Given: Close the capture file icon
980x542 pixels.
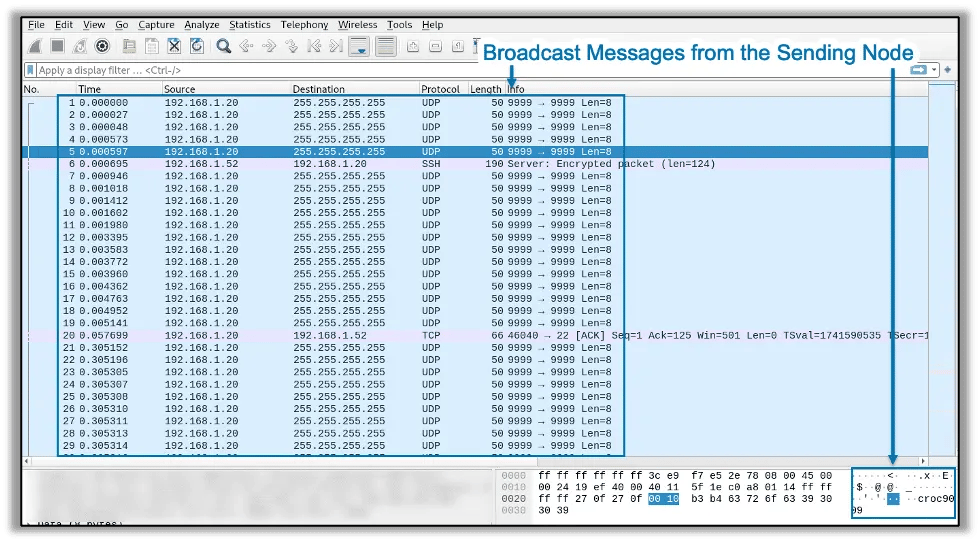Looking at the screenshot, I should coord(174,46).
